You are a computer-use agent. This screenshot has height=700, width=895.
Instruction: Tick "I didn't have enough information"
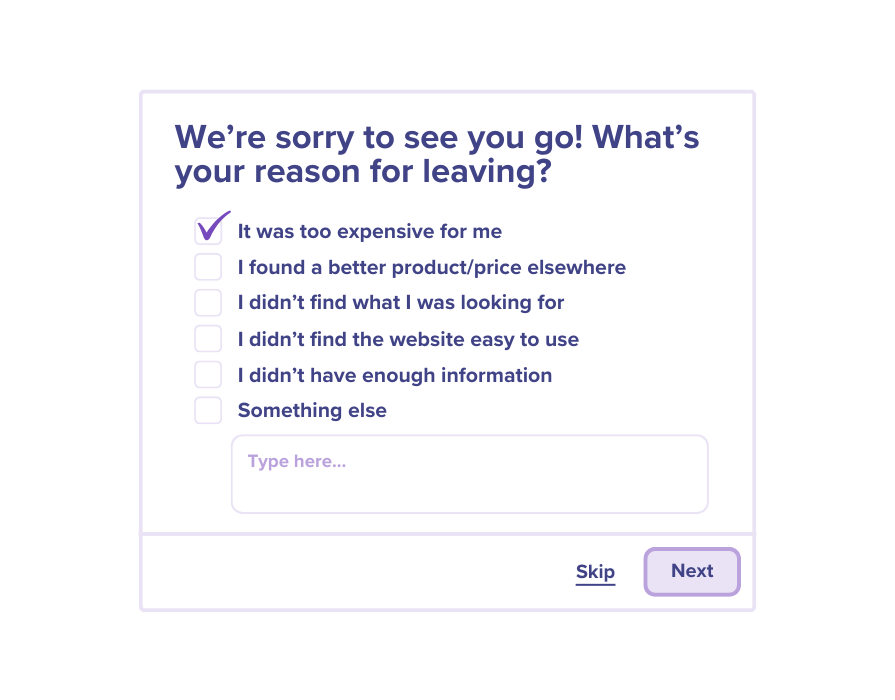[x=208, y=374]
